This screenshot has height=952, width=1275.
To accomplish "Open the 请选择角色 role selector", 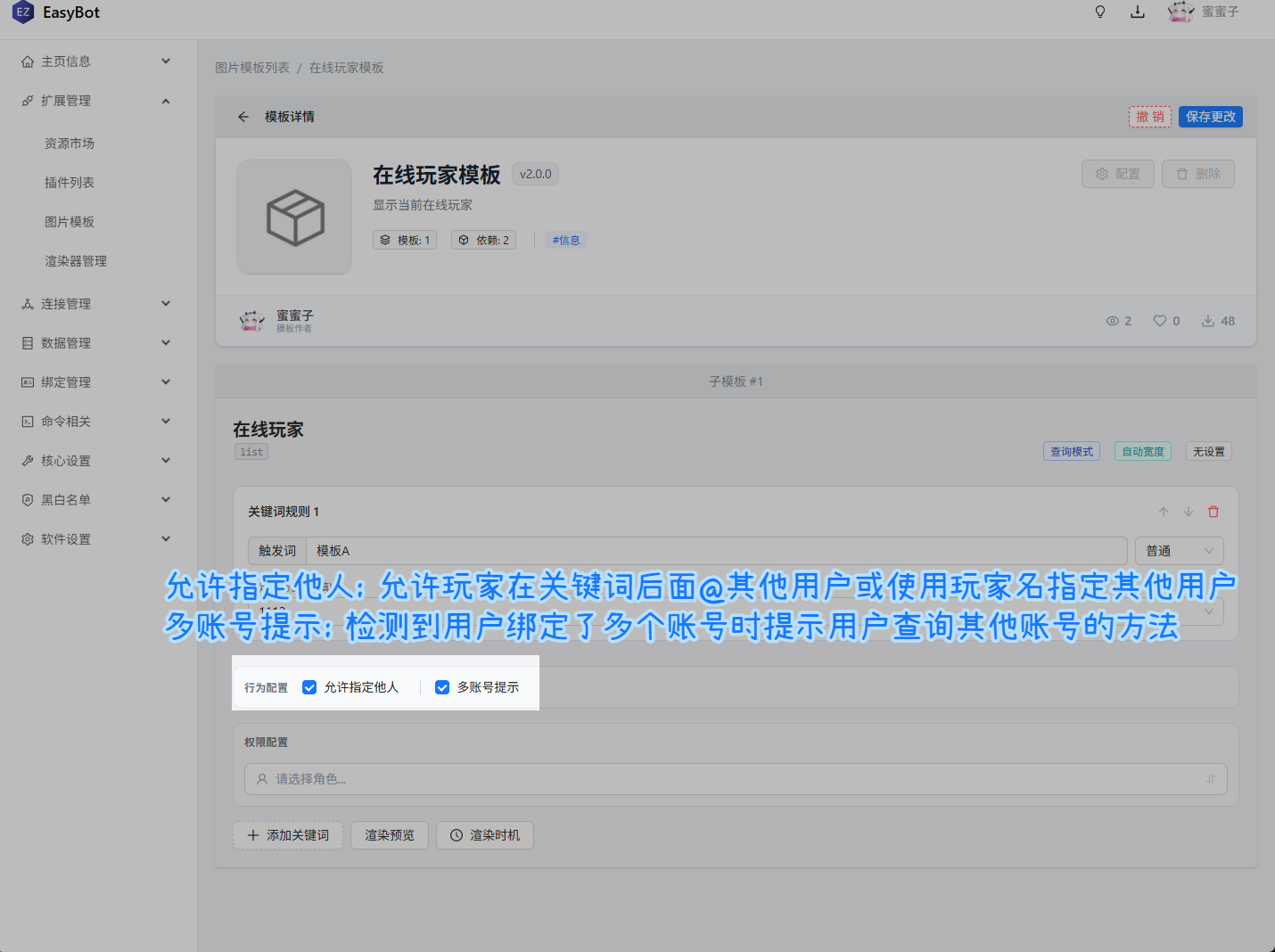I will pyautogui.click(x=735, y=779).
